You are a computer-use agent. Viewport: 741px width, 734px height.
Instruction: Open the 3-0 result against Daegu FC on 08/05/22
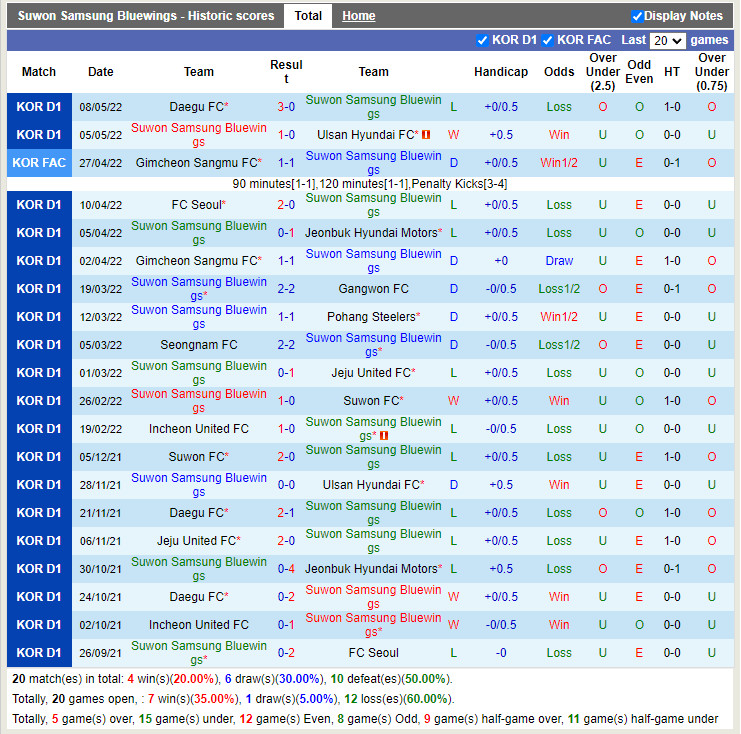[286, 107]
